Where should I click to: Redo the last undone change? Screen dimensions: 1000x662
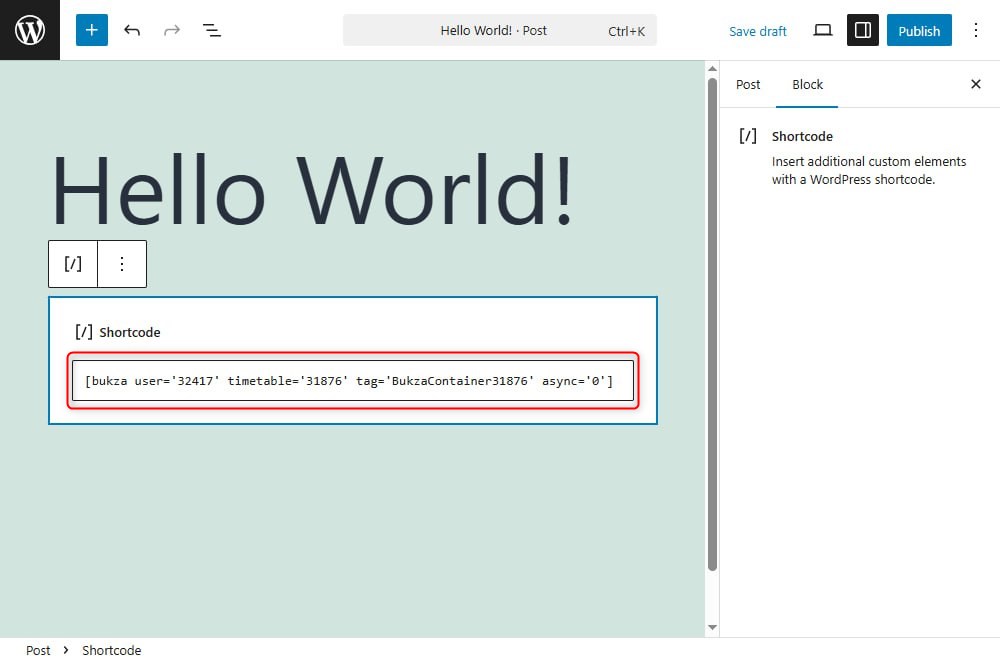(x=172, y=30)
